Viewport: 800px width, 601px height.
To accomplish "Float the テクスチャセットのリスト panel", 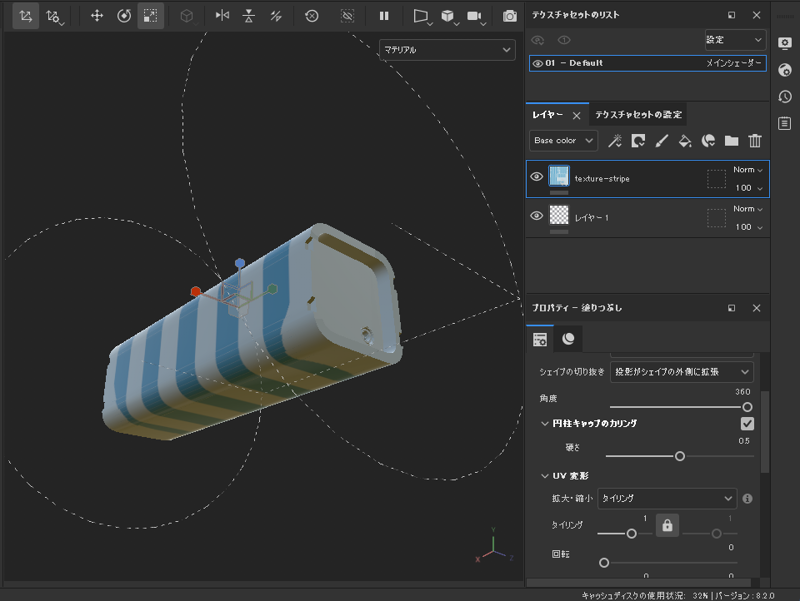I will point(732,15).
